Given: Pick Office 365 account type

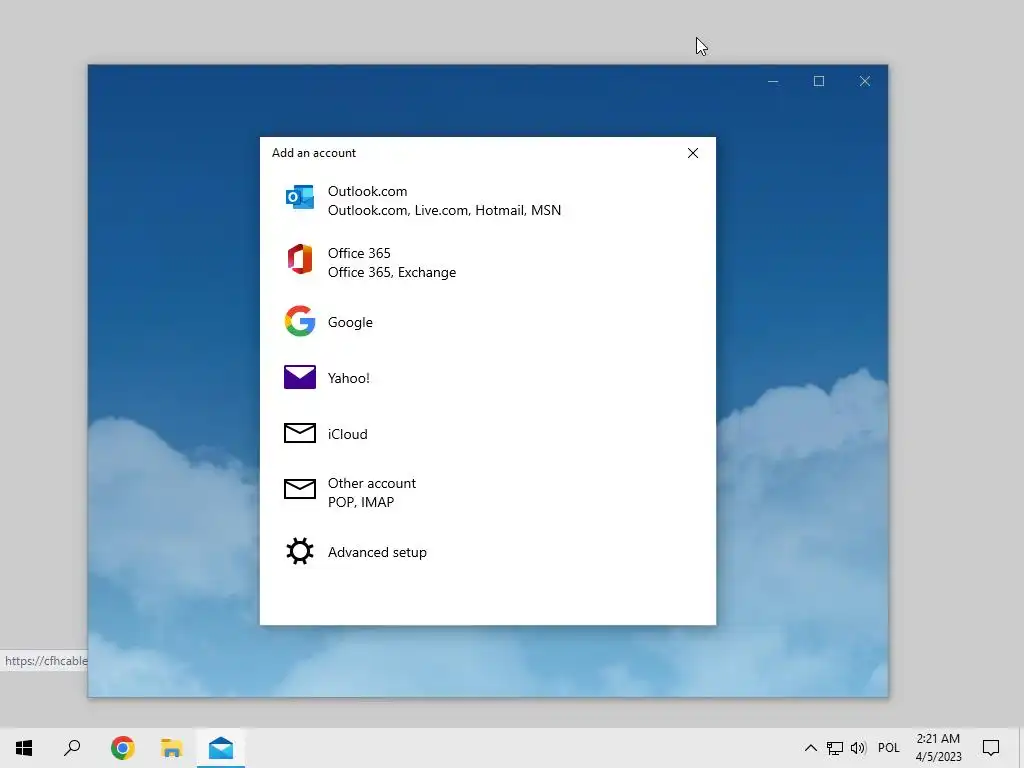Looking at the screenshot, I should point(488,263).
